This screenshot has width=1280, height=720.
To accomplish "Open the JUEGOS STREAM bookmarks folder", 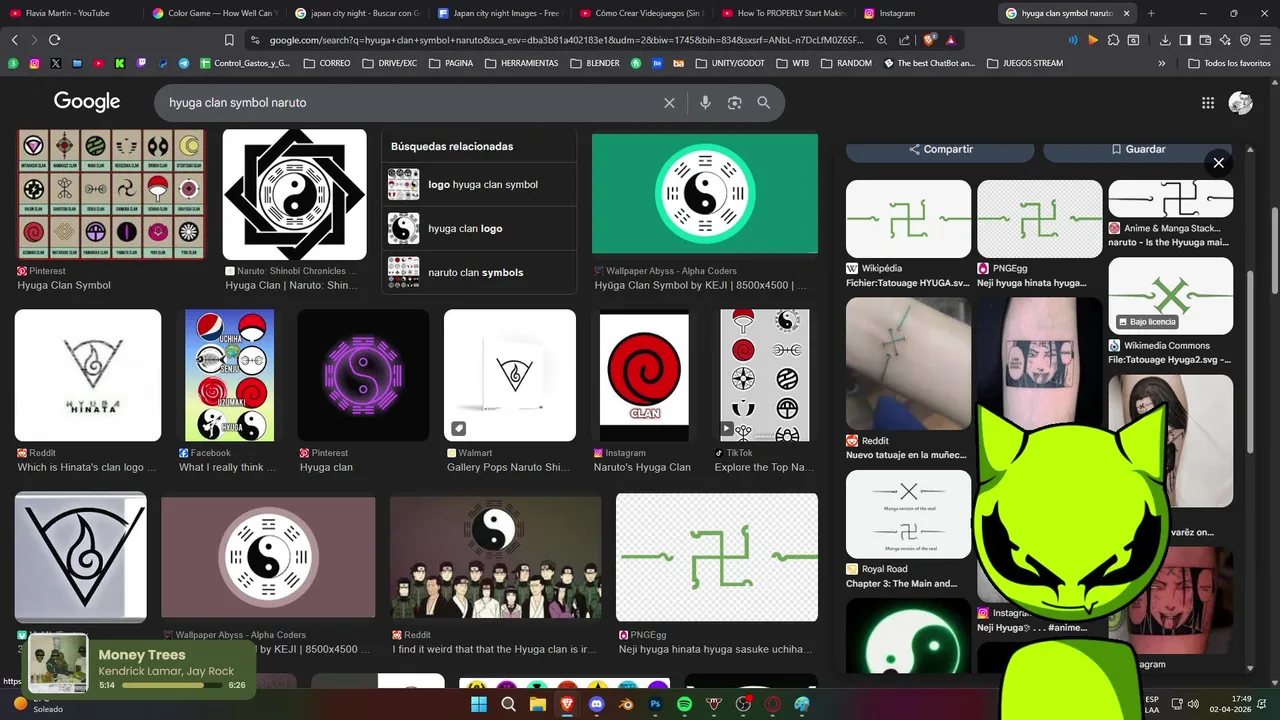I will tap(1025, 63).
